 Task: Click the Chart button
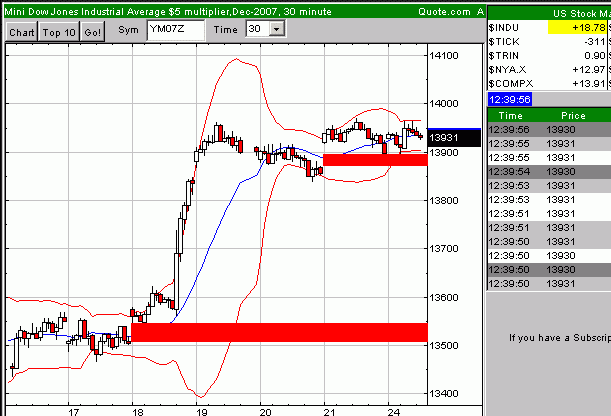(x=20, y=32)
